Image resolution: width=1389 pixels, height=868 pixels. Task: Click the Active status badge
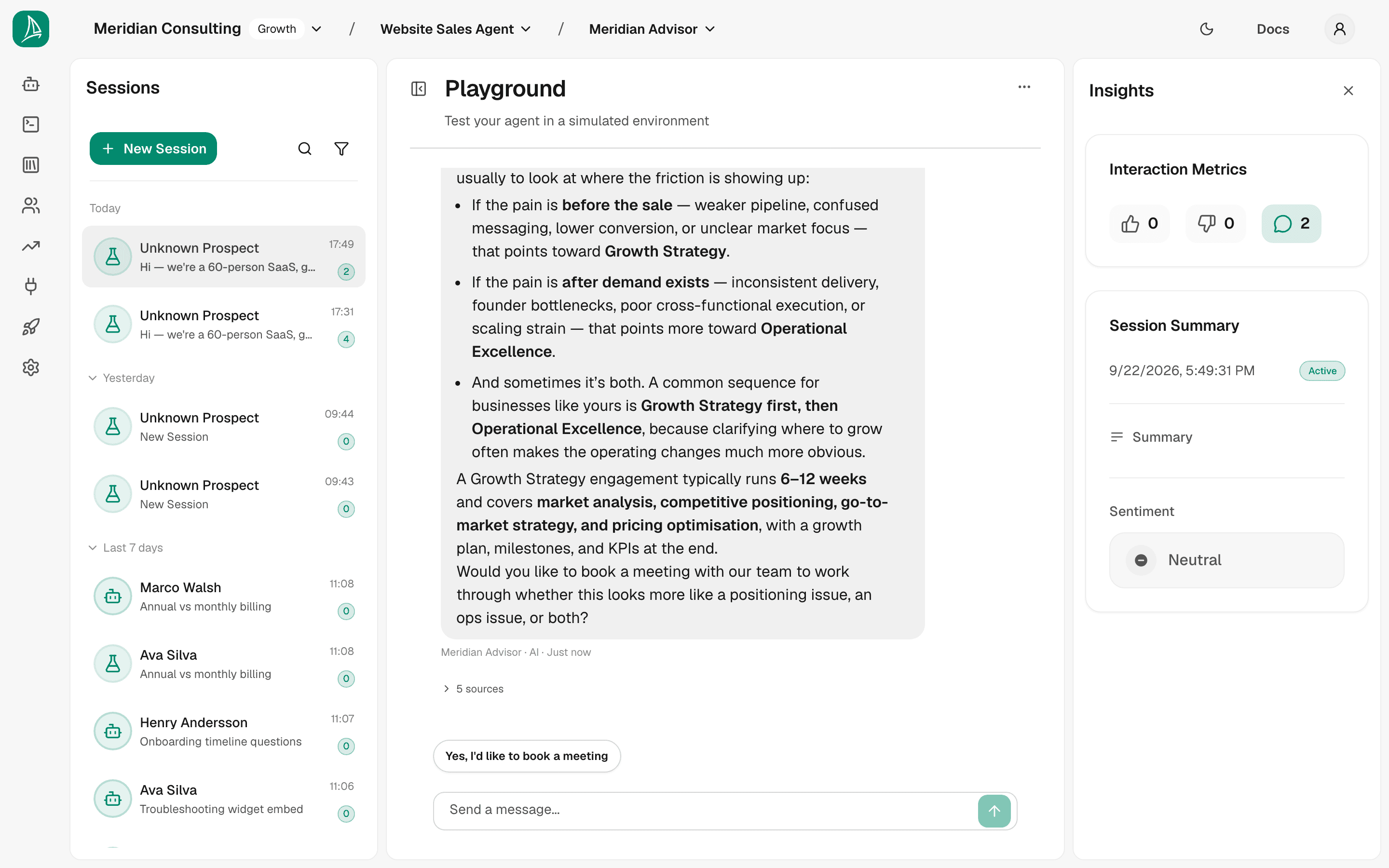(x=1322, y=371)
